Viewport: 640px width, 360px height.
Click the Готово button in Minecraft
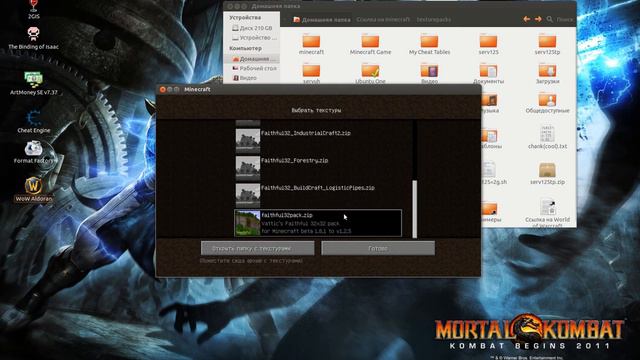pos(378,248)
